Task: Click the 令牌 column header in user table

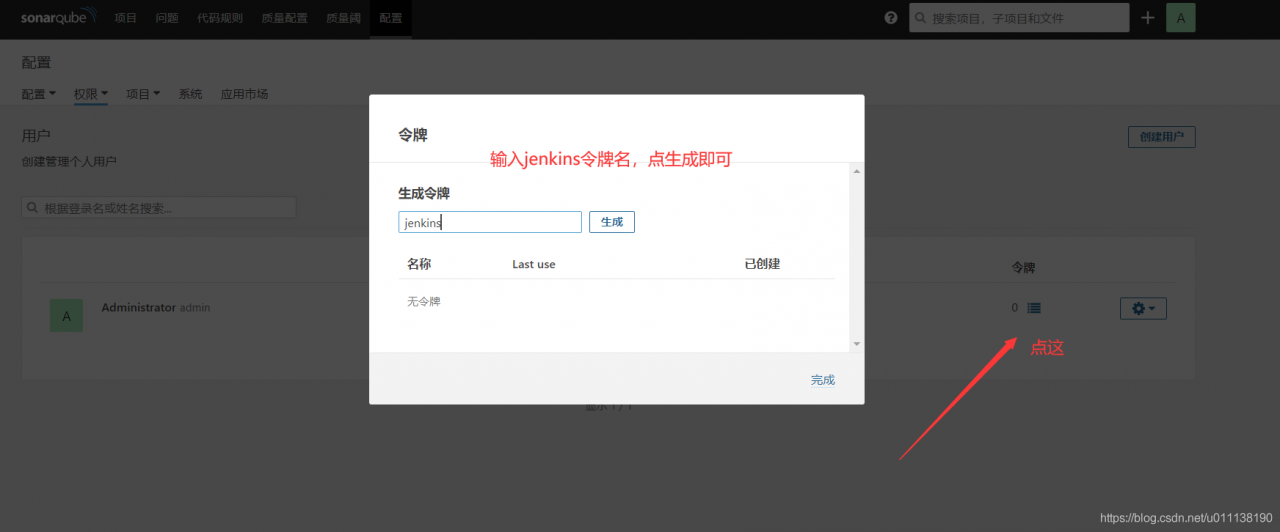Action: (1023, 268)
